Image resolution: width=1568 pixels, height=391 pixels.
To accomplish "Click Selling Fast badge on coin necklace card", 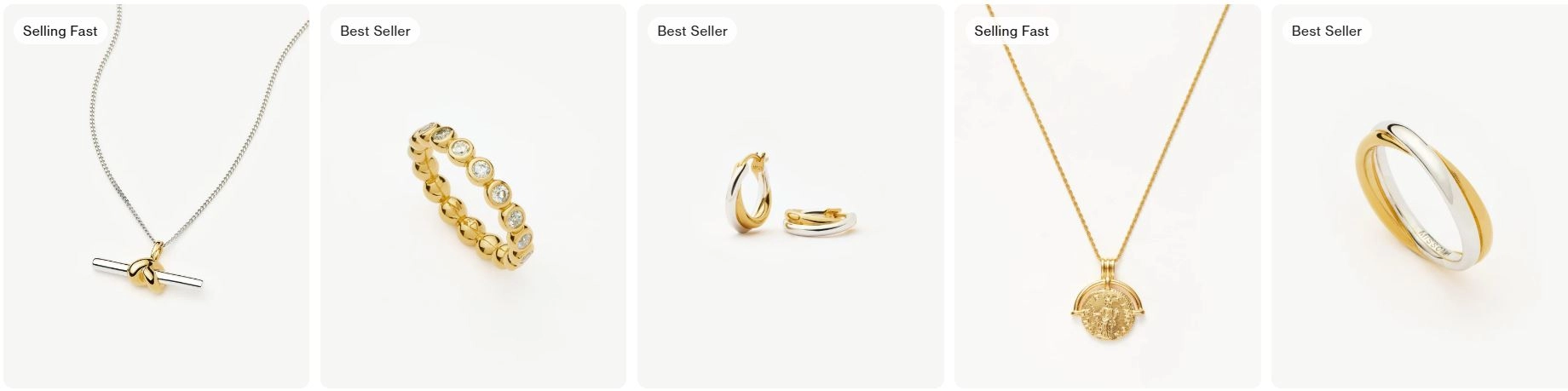I will 1012,31.
